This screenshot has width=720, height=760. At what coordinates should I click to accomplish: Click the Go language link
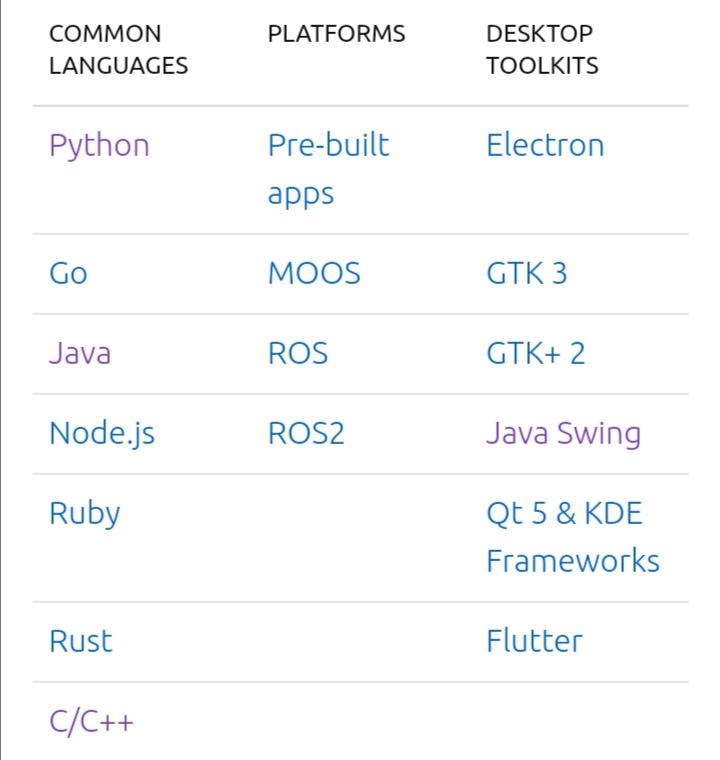[68, 274]
